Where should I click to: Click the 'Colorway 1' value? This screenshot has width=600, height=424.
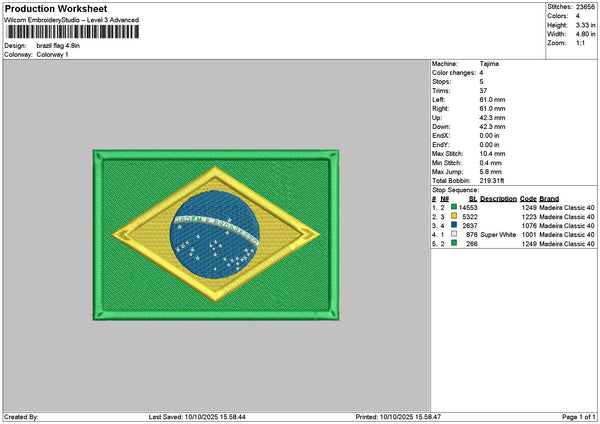pos(52,55)
